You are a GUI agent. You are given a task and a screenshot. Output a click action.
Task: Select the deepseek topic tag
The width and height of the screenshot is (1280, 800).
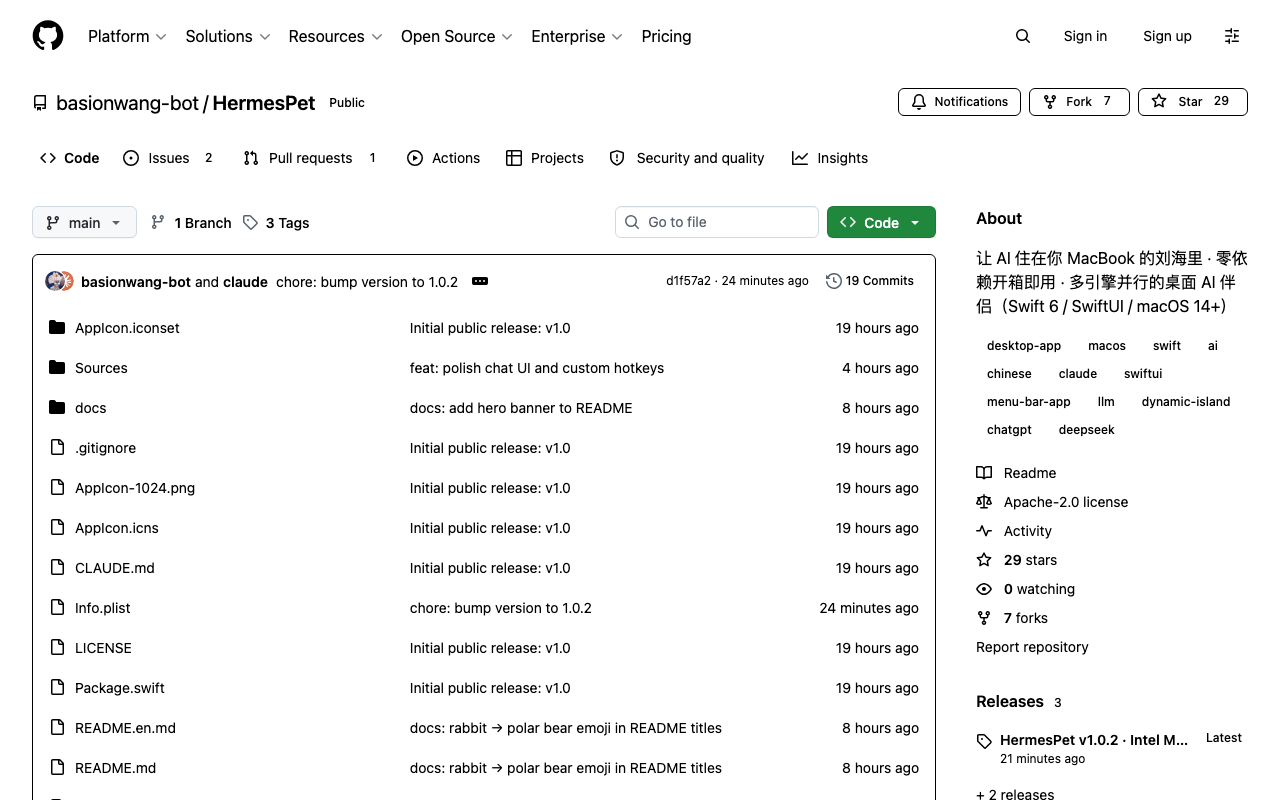pos(1087,430)
